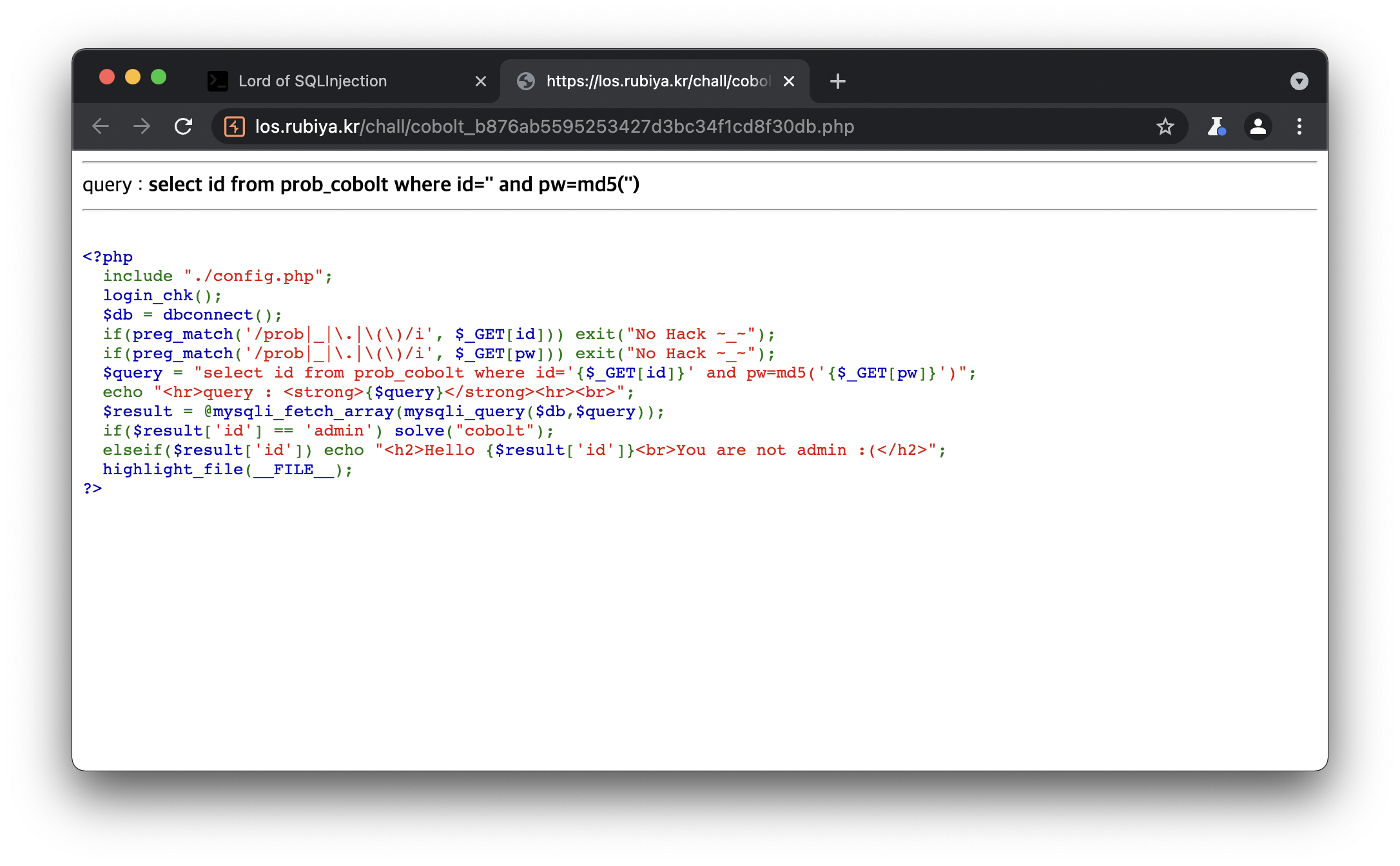1400x866 pixels.
Task: Open the profile avatar menu
Action: [x=1258, y=126]
